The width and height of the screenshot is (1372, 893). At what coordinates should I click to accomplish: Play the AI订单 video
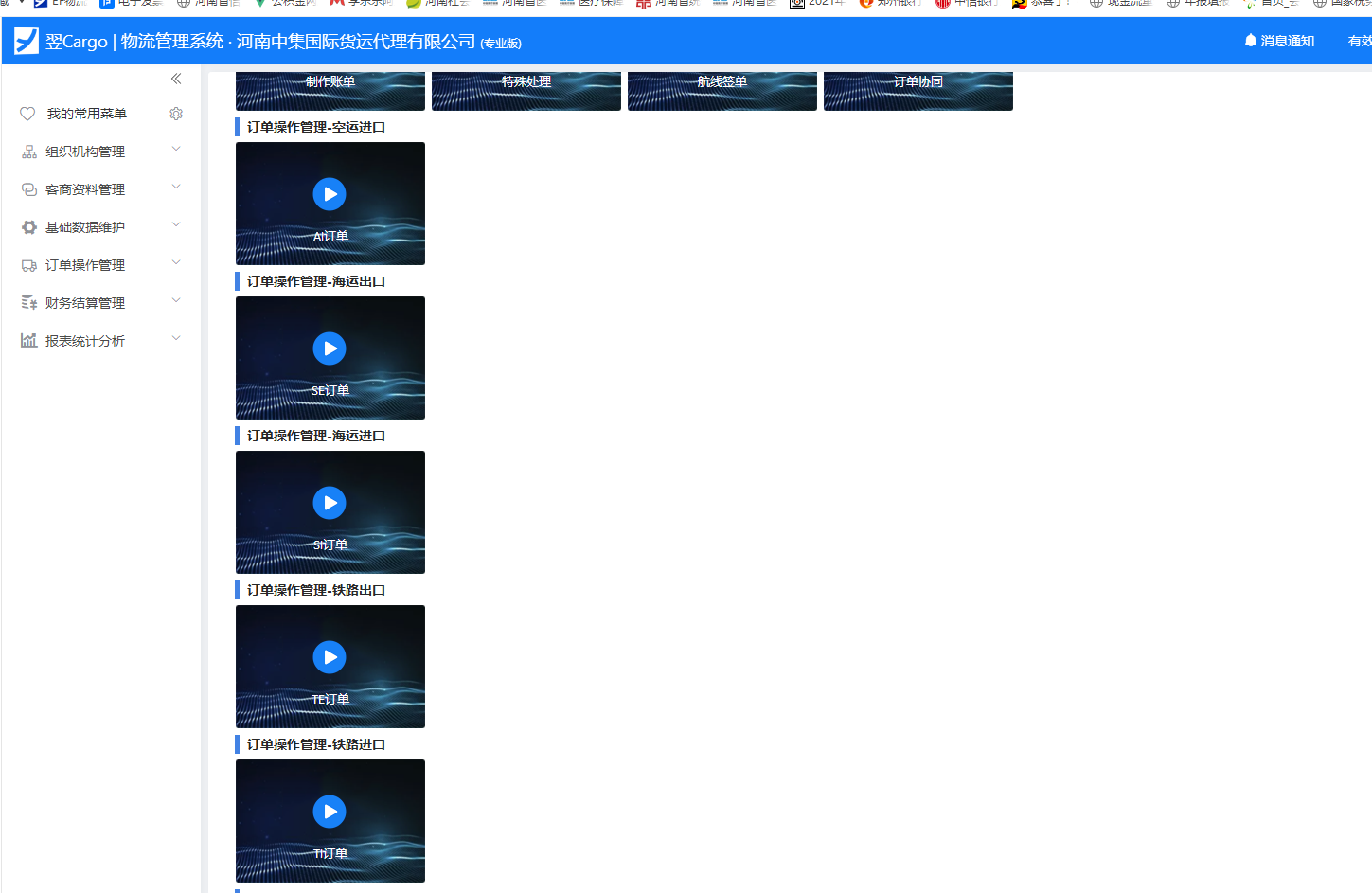(330, 194)
